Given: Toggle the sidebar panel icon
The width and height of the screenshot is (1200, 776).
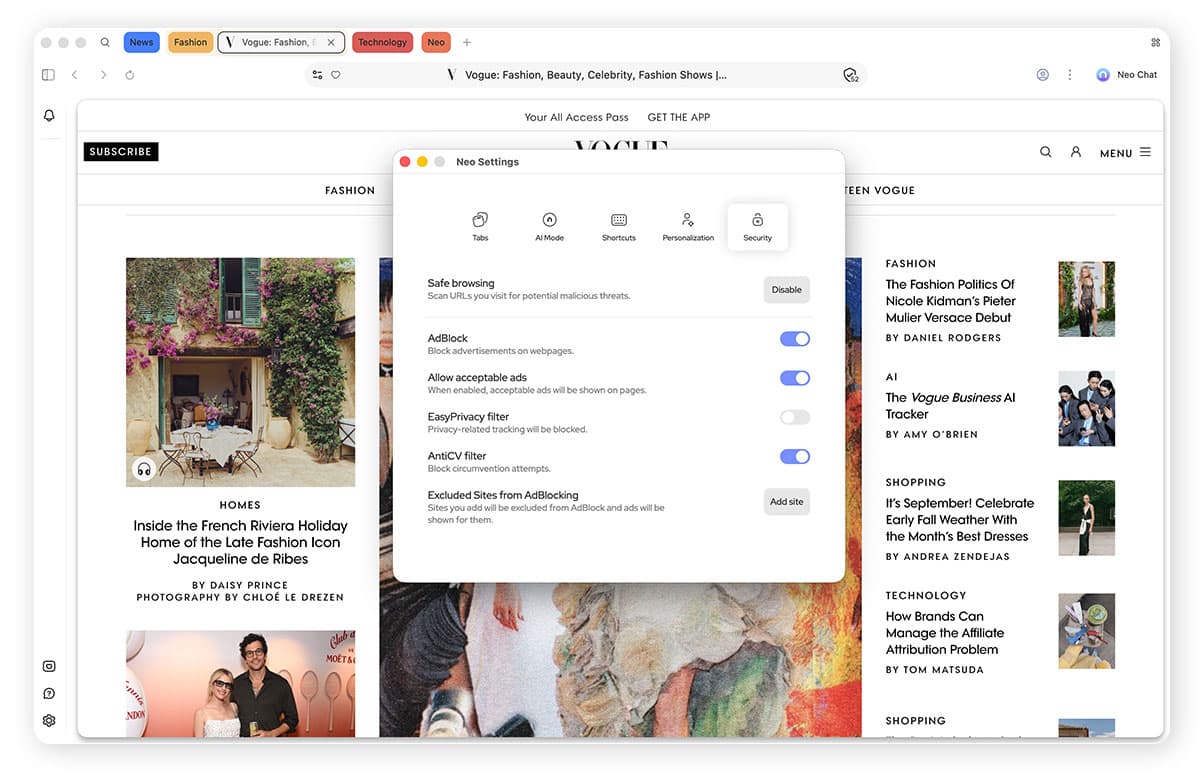Looking at the screenshot, I should click(x=48, y=75).
